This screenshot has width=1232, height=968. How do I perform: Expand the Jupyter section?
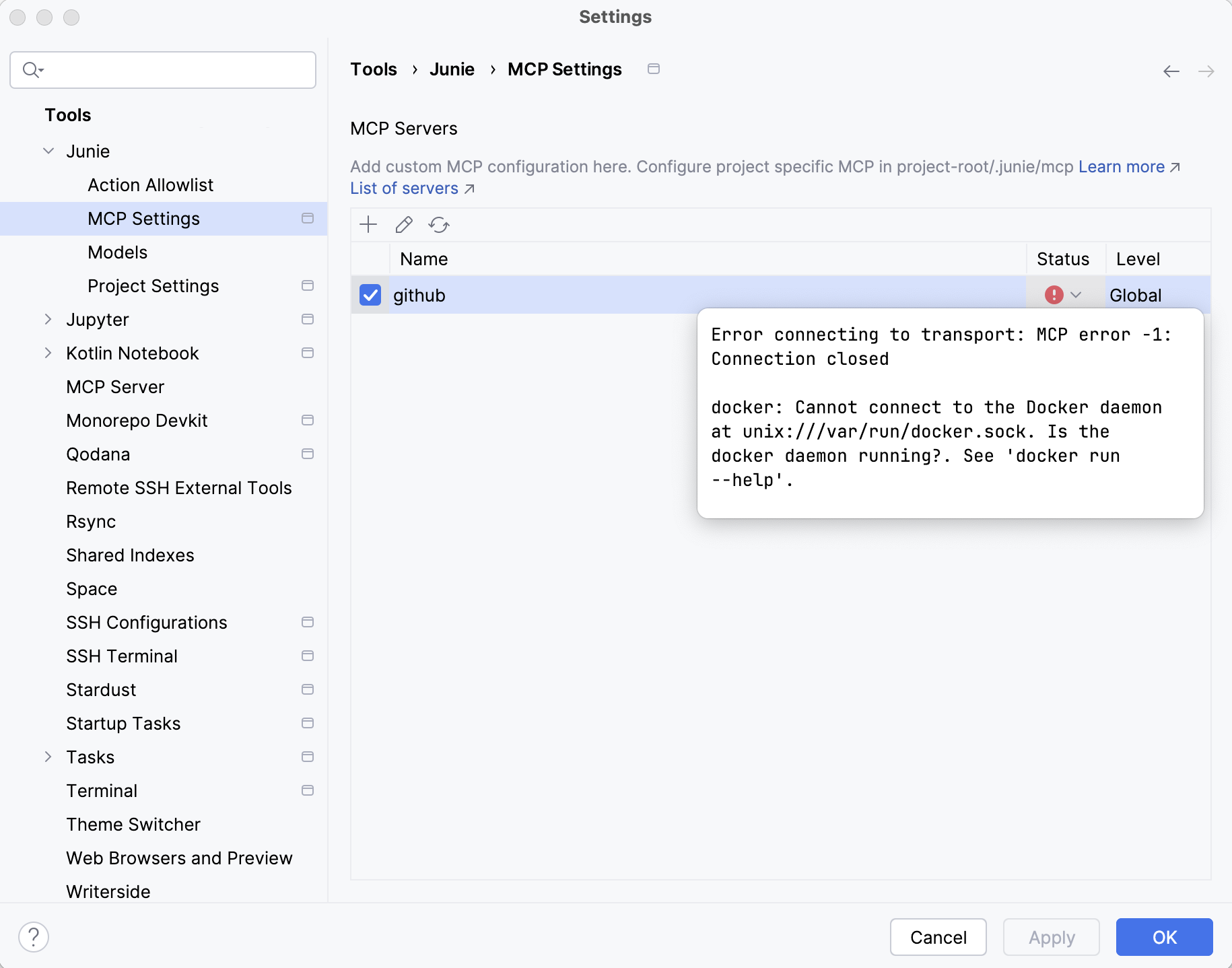(48, 319)
